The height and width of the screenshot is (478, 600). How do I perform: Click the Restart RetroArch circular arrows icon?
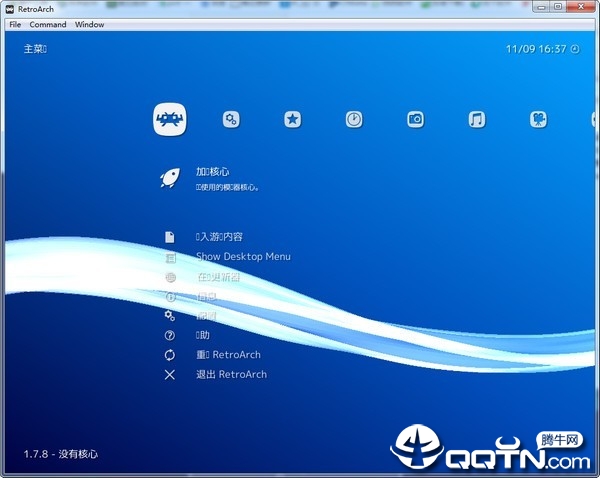170,355
